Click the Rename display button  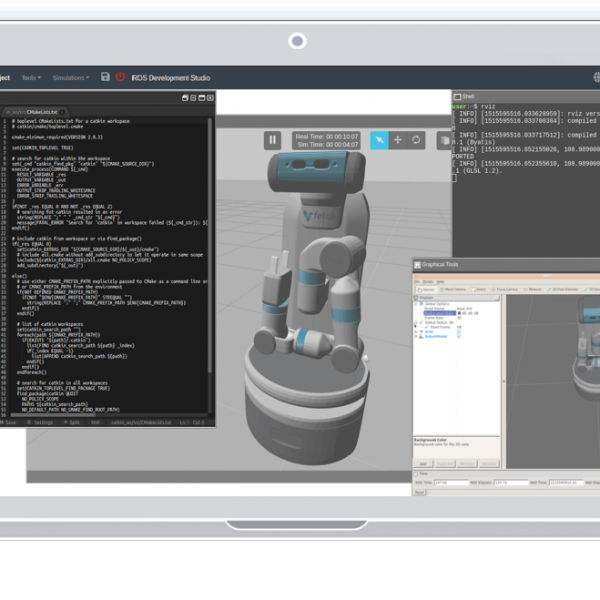coord(489,464)
